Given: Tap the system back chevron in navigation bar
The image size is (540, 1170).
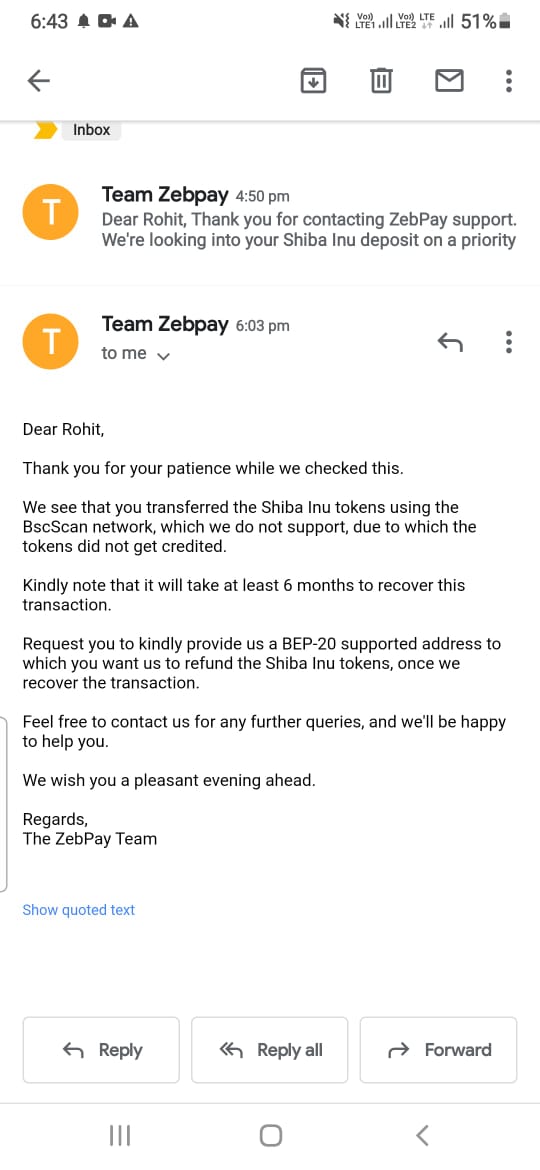Looking at the screenshot, I should (x=422, y=1136).
